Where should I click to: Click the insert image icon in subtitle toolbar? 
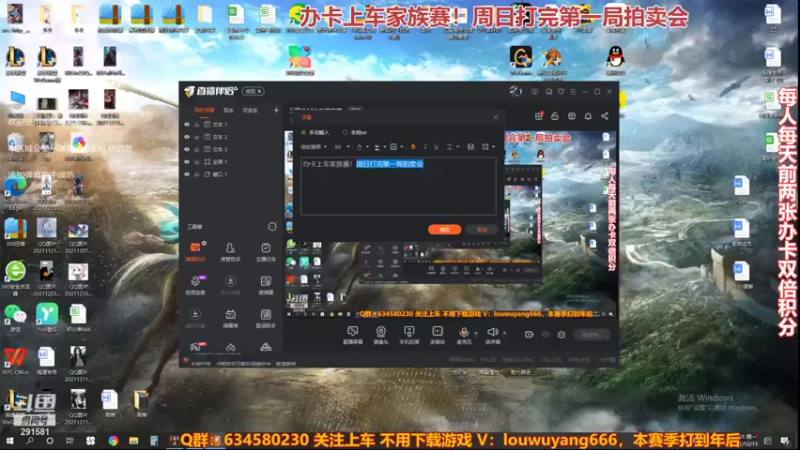(470, 147)
